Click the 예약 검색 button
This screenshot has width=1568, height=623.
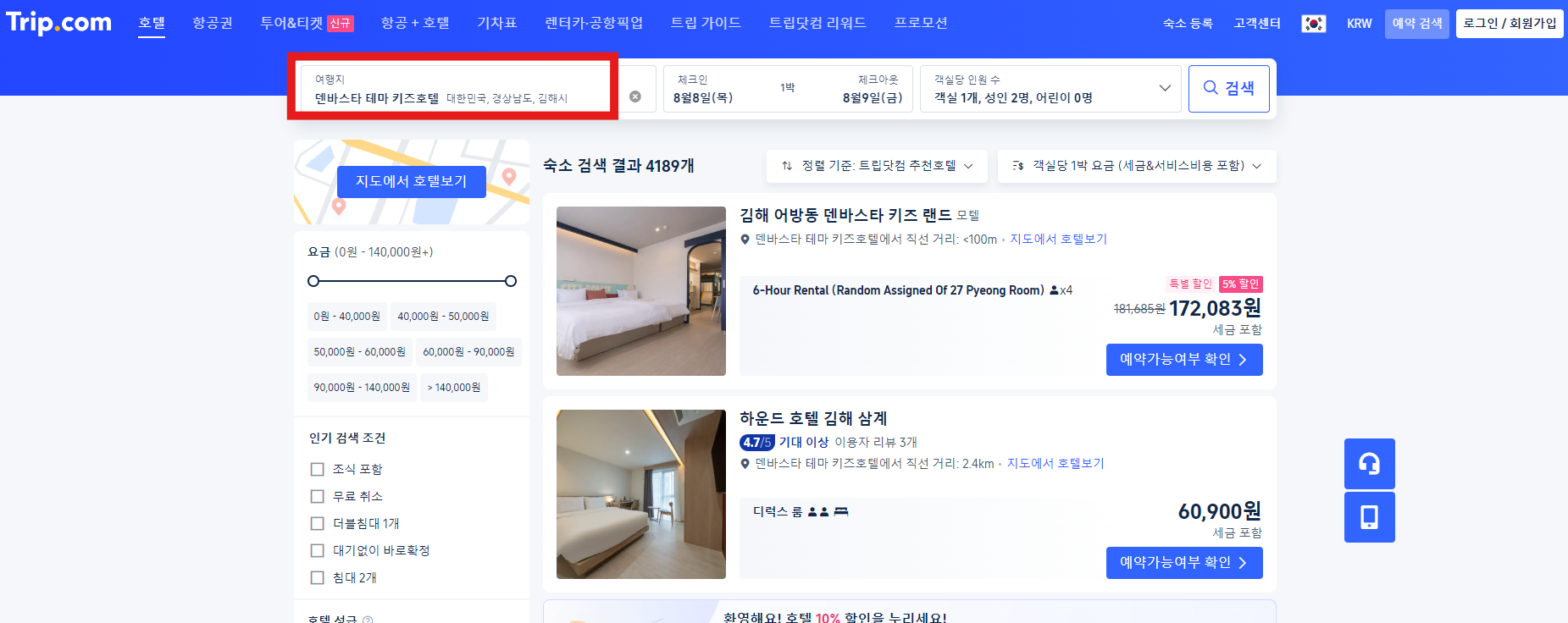(1417, 24)
